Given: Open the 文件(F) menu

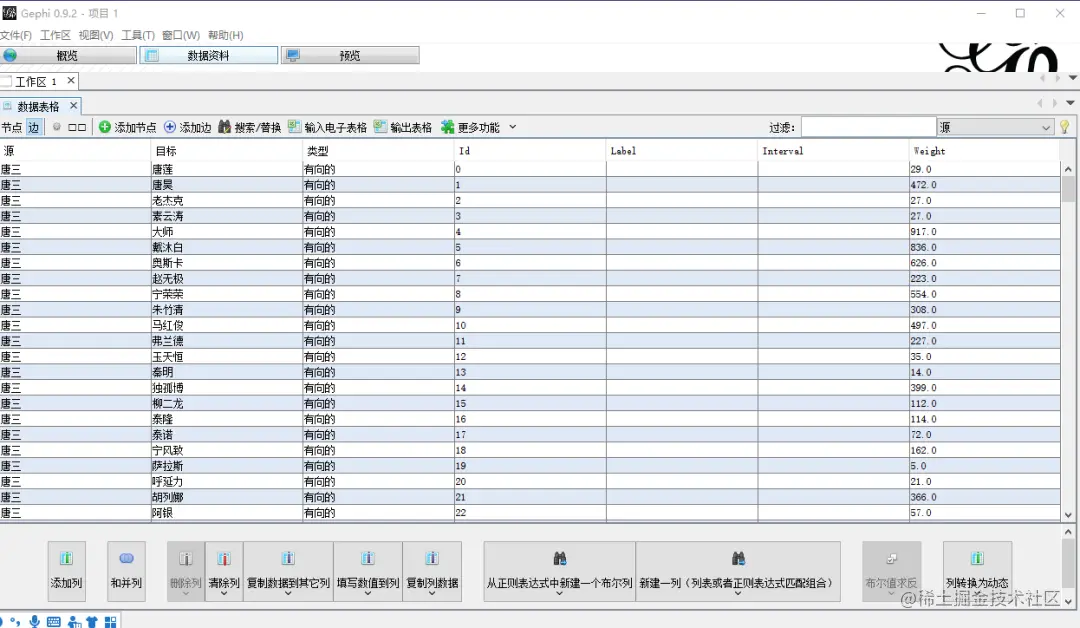Looking at the screenshot, I should tap(16, 35).
